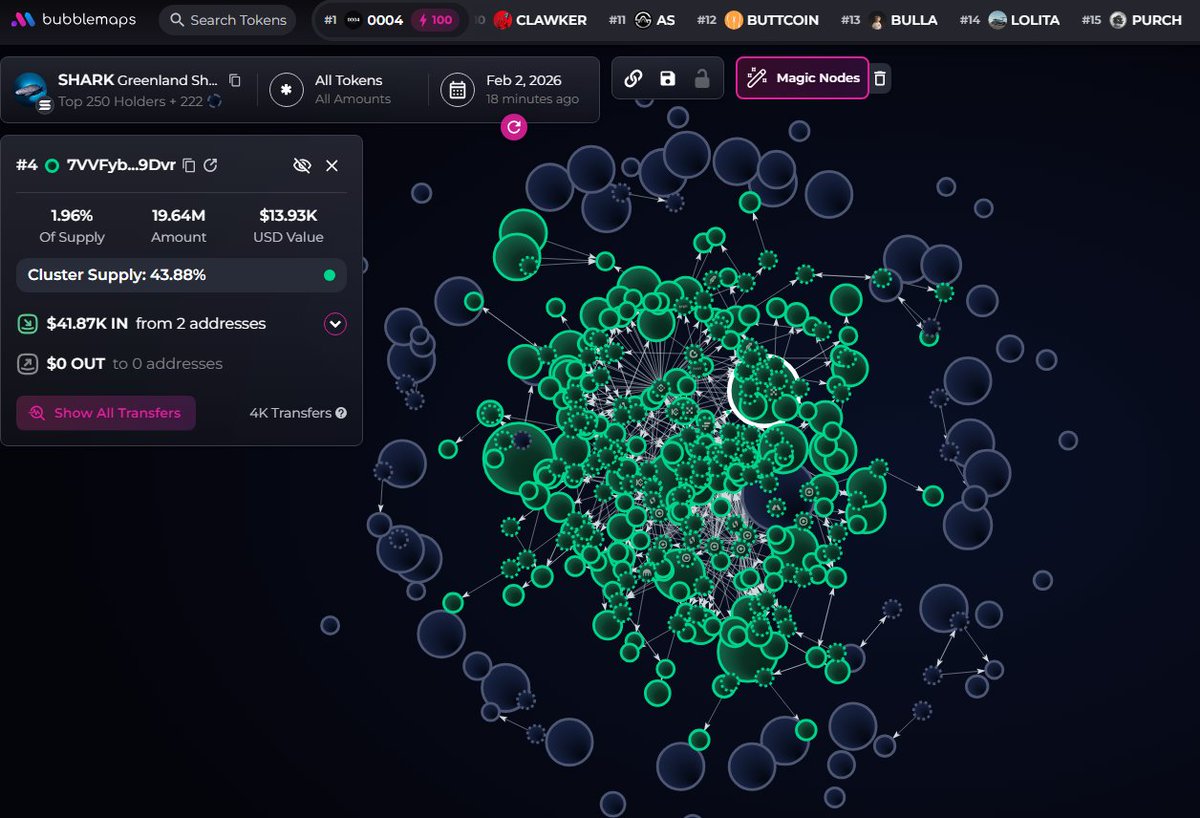
Task: Click the pink refresh map button
Action: coord(514,127)
